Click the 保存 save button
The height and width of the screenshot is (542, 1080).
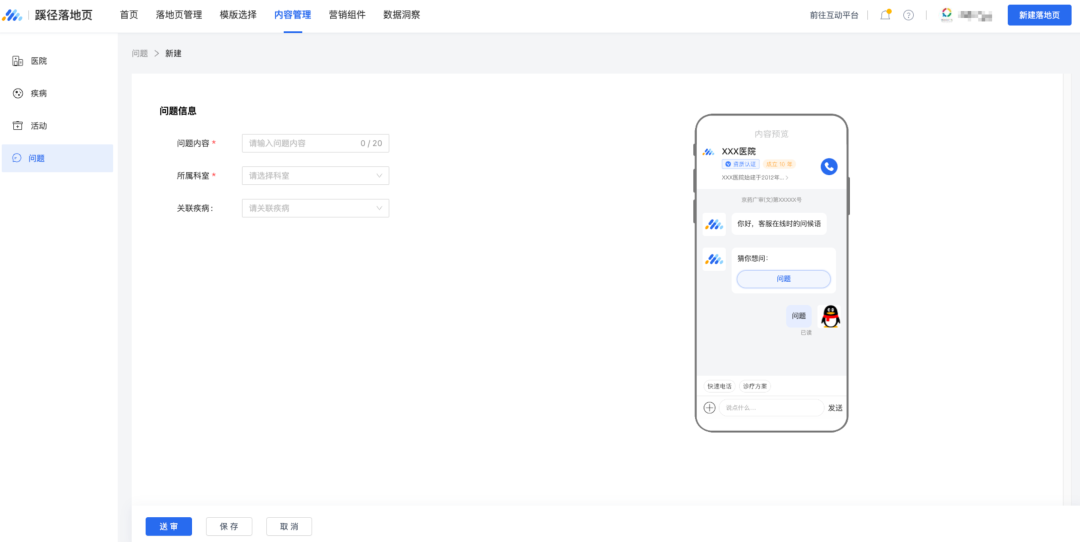[229, 526]
